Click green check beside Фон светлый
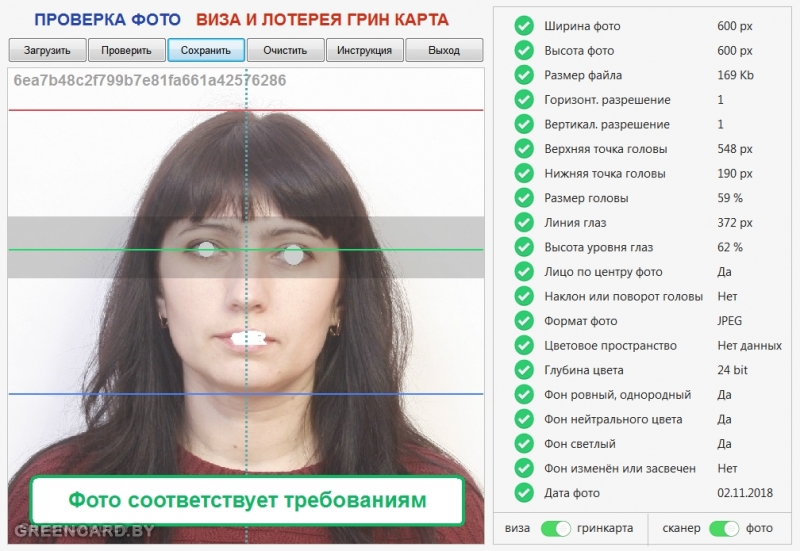 (x=524, y=443)
